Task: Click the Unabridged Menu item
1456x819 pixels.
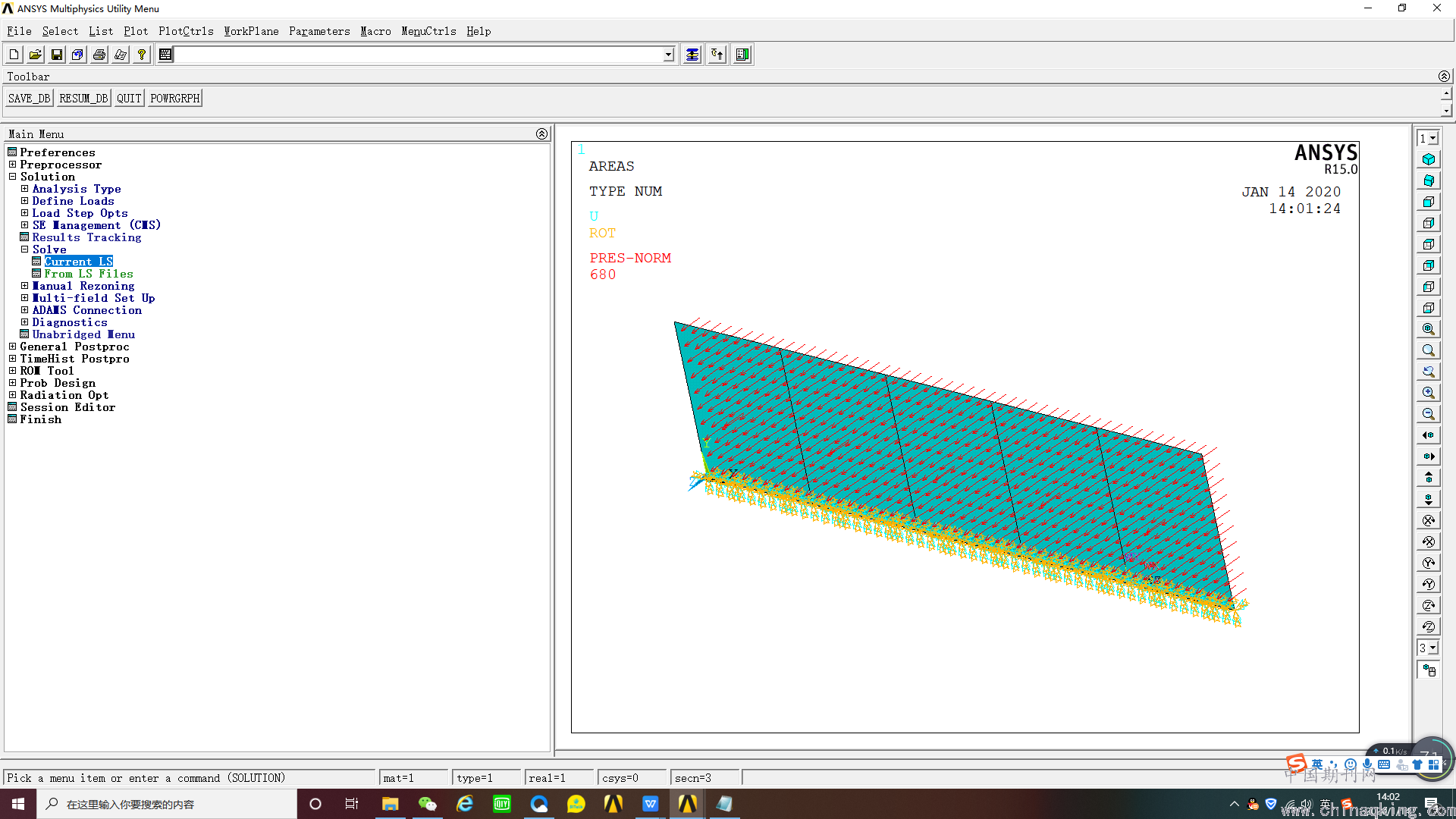Action: click(x=83, y=334)
